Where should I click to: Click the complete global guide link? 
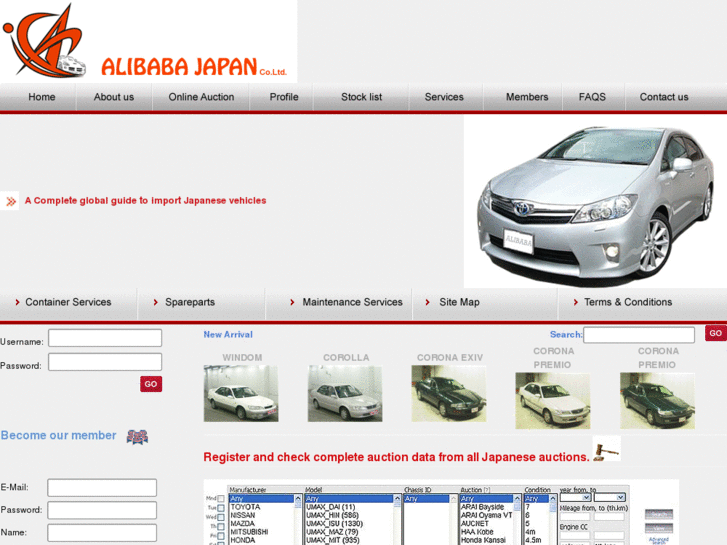[x=145, y=201]
